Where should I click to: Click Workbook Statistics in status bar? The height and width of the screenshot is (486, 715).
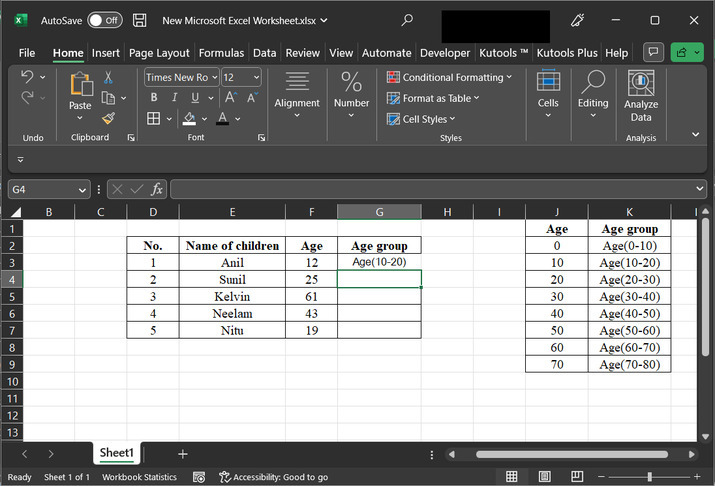pos(140,477)
